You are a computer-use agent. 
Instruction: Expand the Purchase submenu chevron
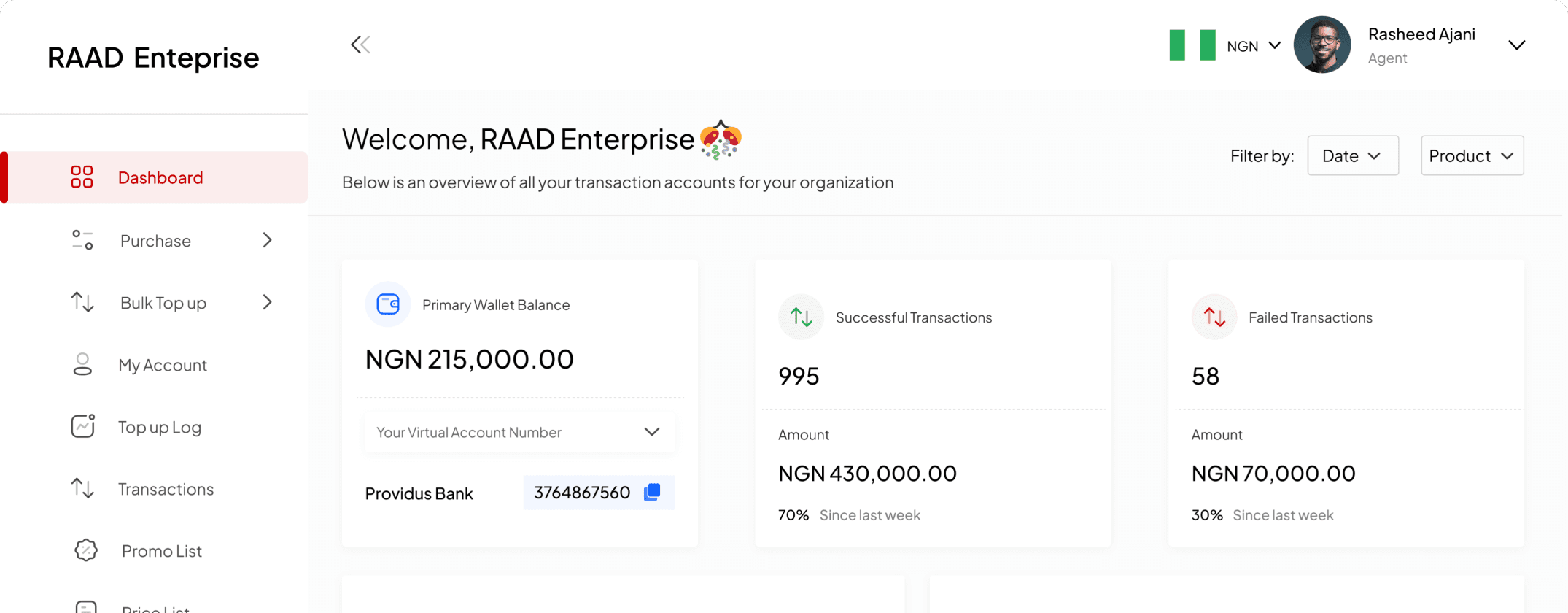[268, 240]
